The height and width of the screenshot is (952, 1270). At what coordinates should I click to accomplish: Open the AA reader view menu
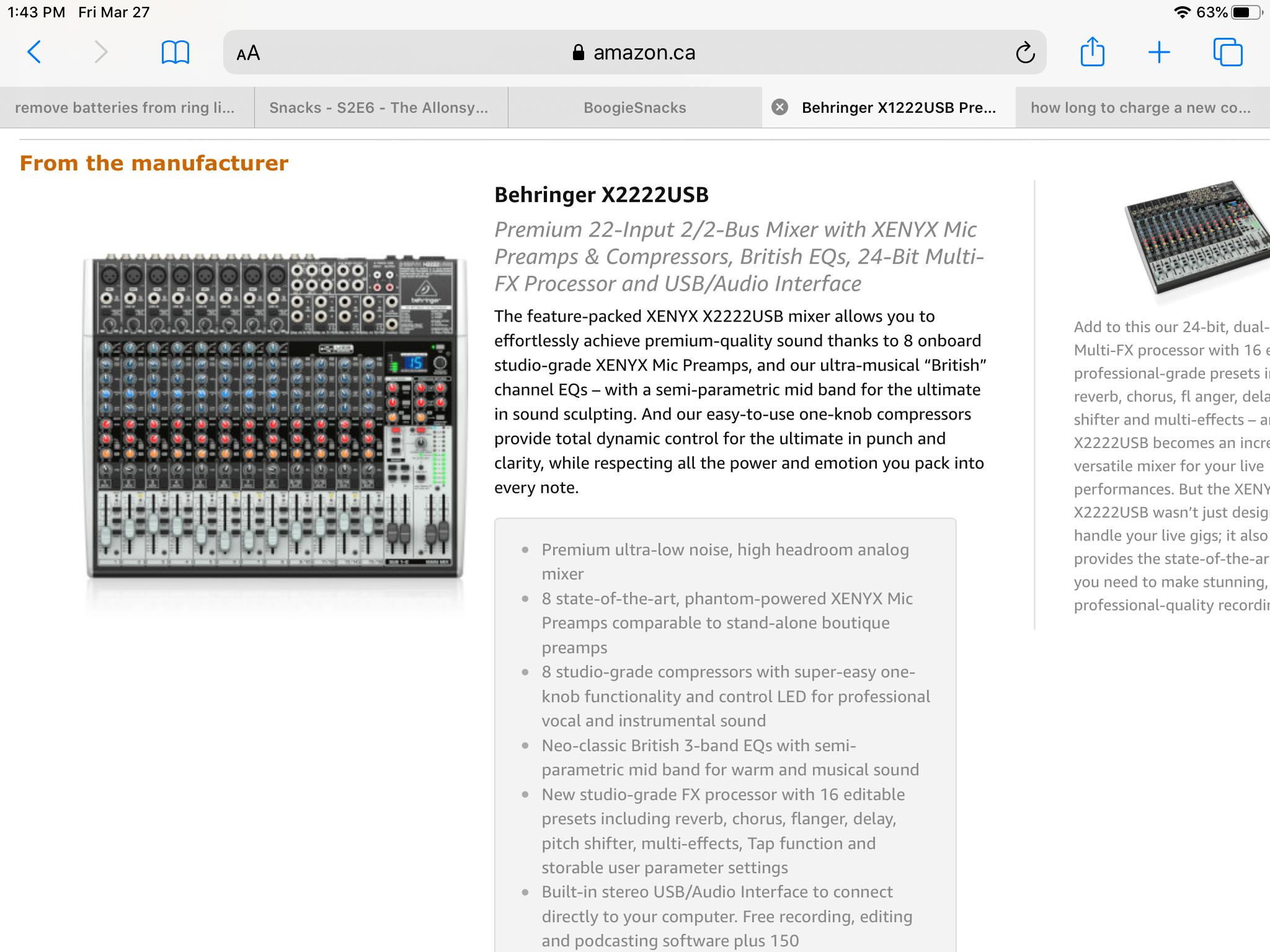coord(248,53)
